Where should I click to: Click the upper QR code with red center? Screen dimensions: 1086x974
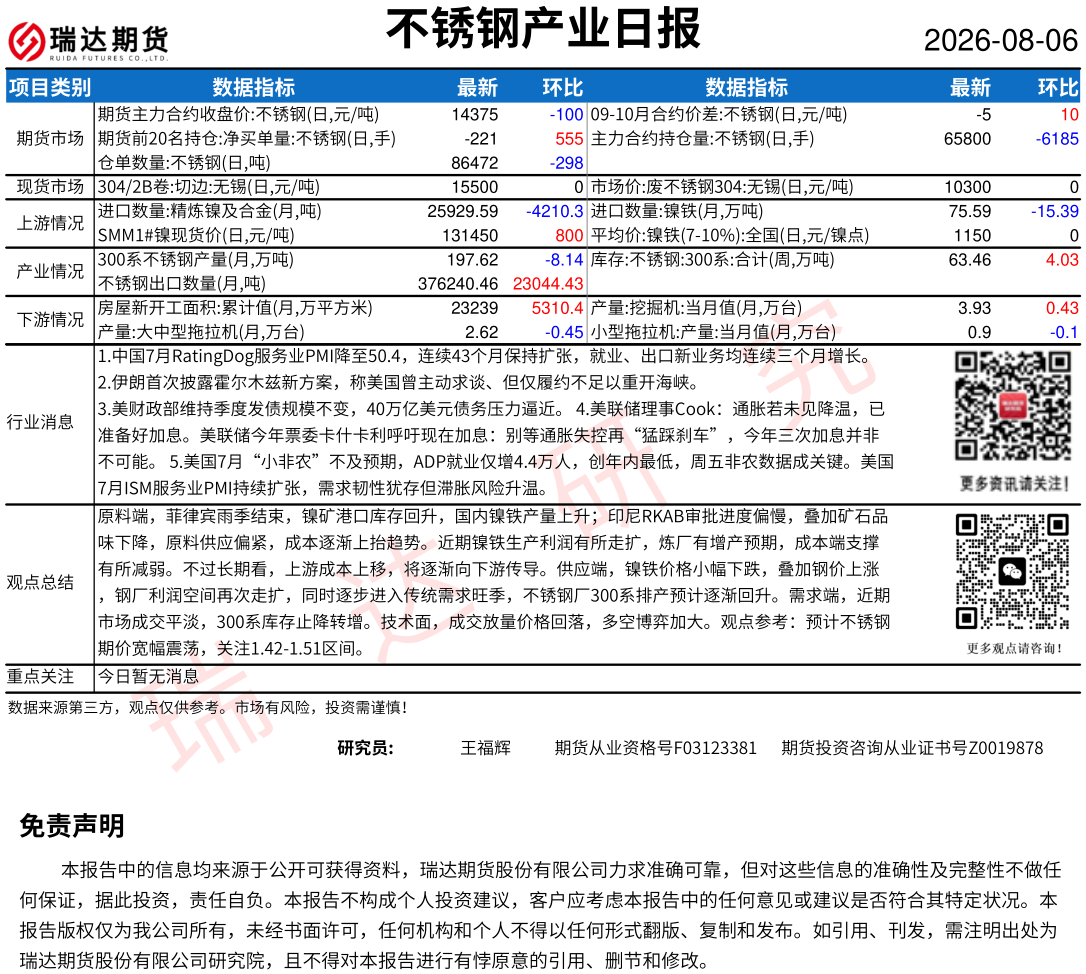pos(1013,405)
